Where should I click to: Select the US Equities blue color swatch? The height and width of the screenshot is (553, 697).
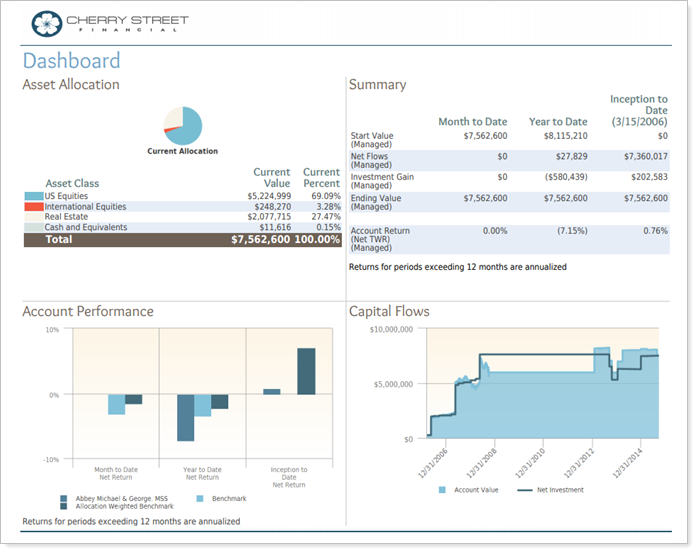point(33,196)
